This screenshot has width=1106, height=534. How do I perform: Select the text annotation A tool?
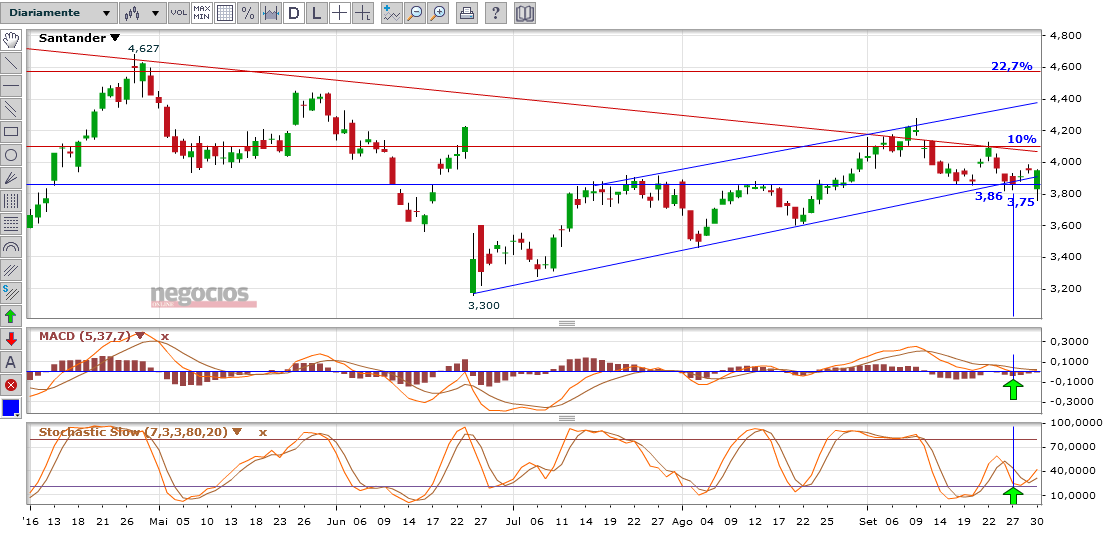[11, 362]
